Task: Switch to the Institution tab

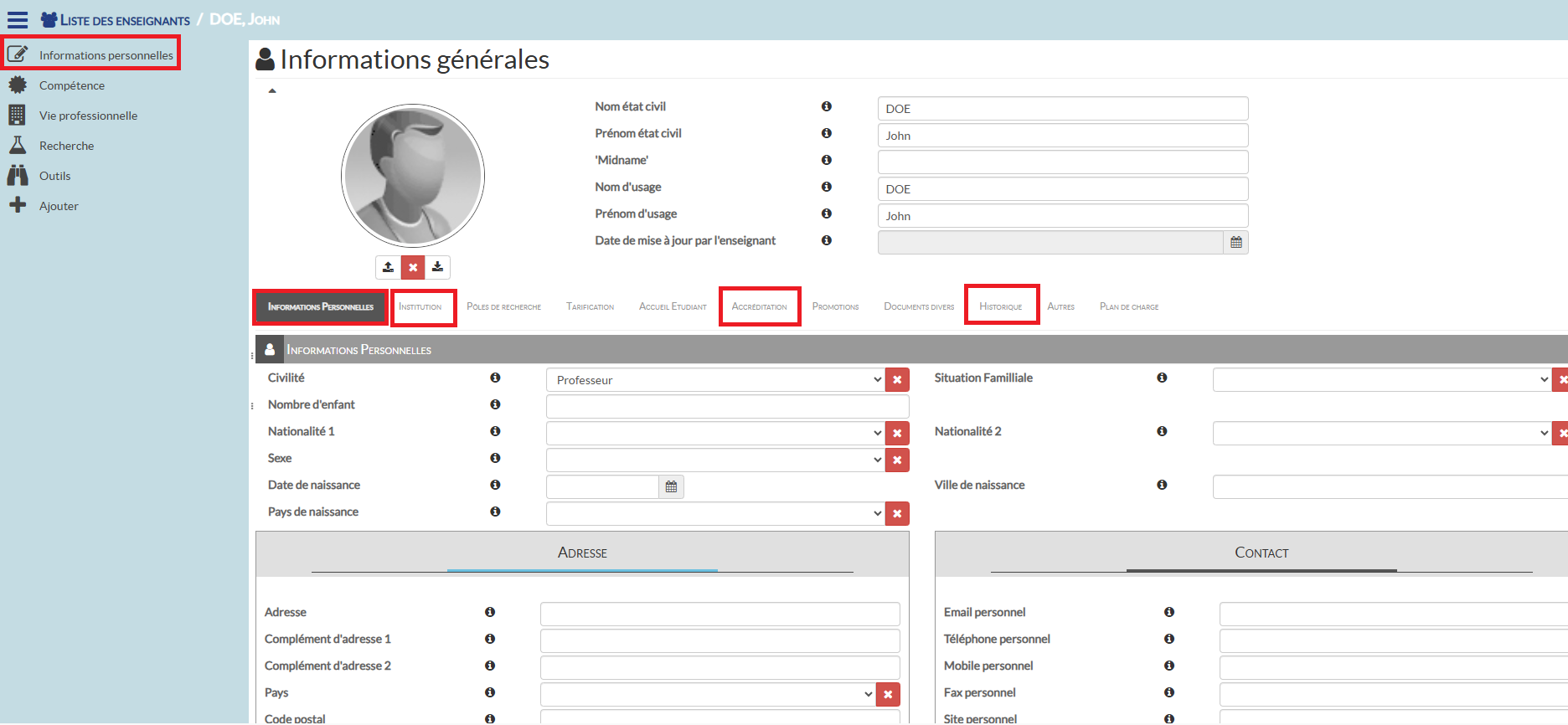Action: tap(420, 307)
